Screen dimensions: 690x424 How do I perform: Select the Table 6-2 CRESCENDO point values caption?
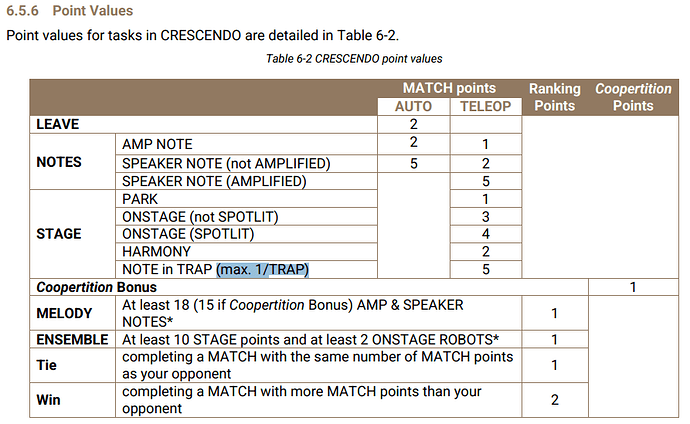tap(354, 59)
